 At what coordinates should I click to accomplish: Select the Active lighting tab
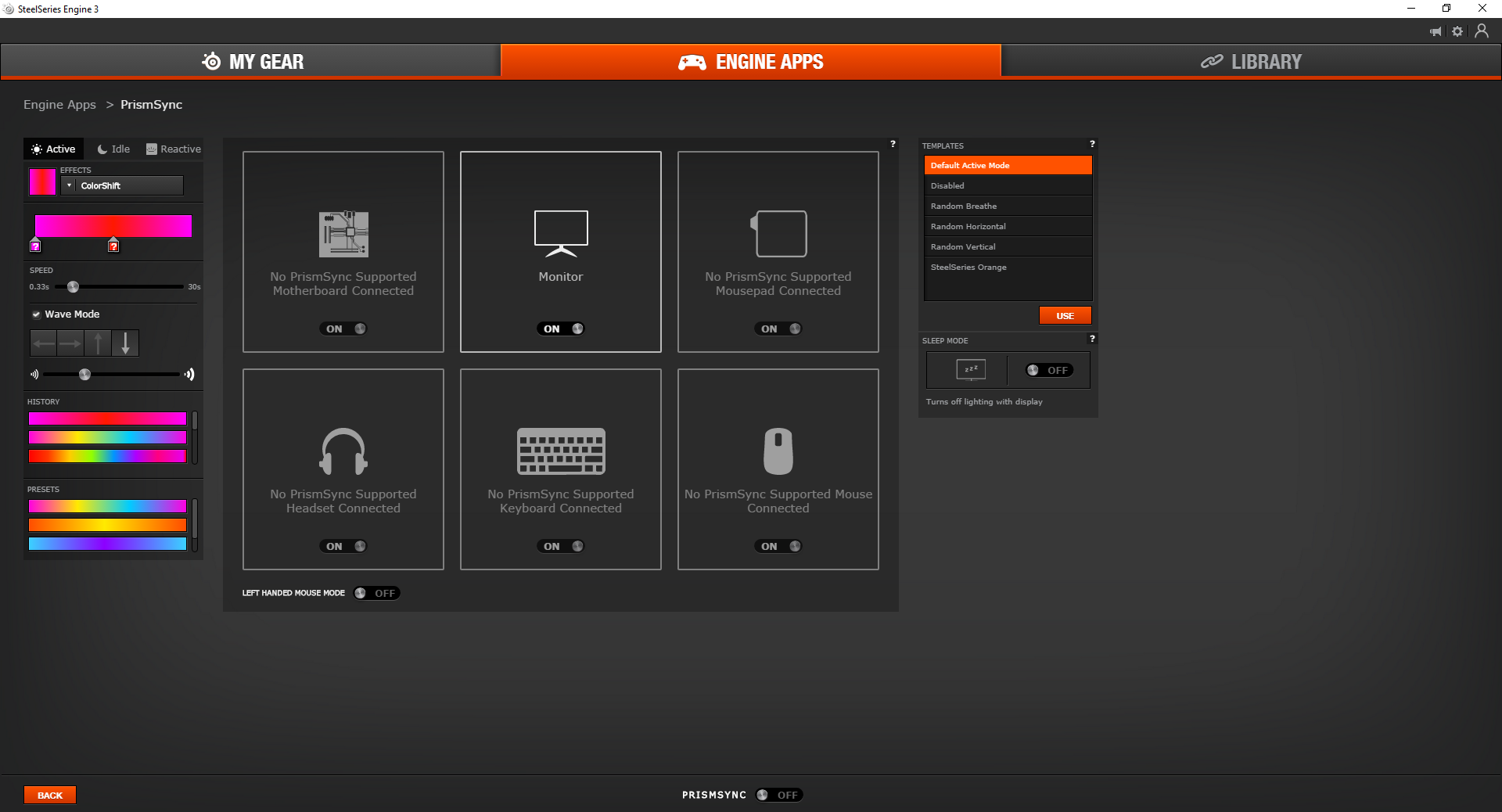pyautogui.click(x=53, y=149)
